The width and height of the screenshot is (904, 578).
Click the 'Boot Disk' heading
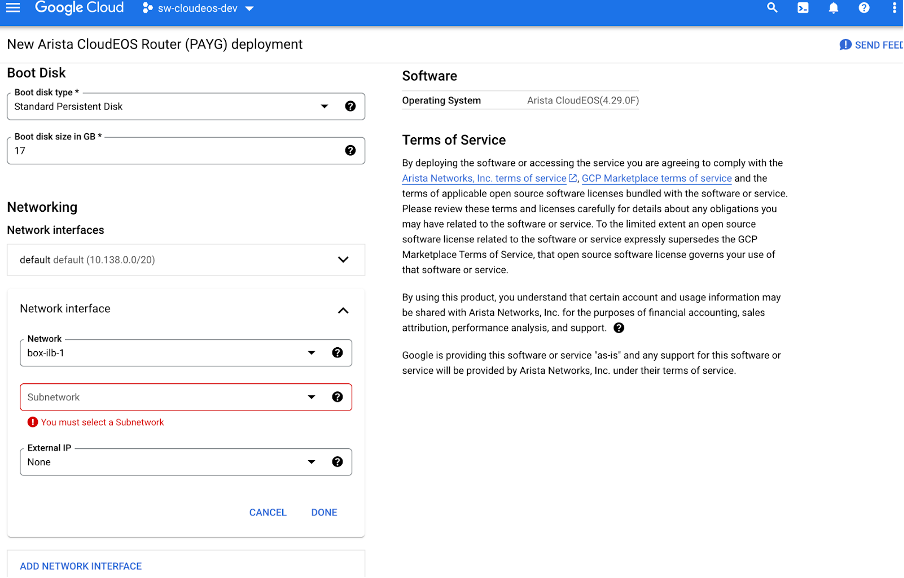(x=36, y=73)
